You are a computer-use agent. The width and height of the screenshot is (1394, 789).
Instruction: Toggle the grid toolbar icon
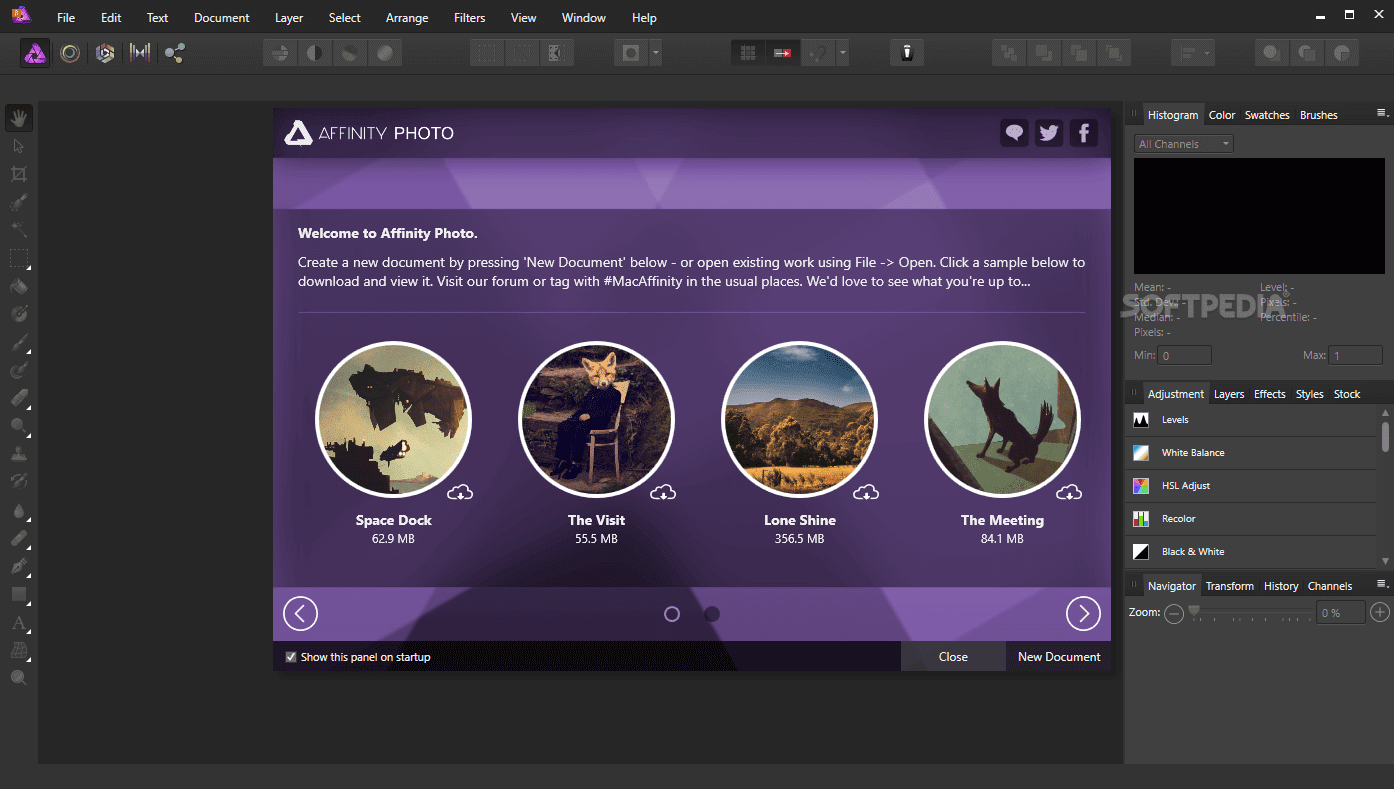[x=747, y=53]
